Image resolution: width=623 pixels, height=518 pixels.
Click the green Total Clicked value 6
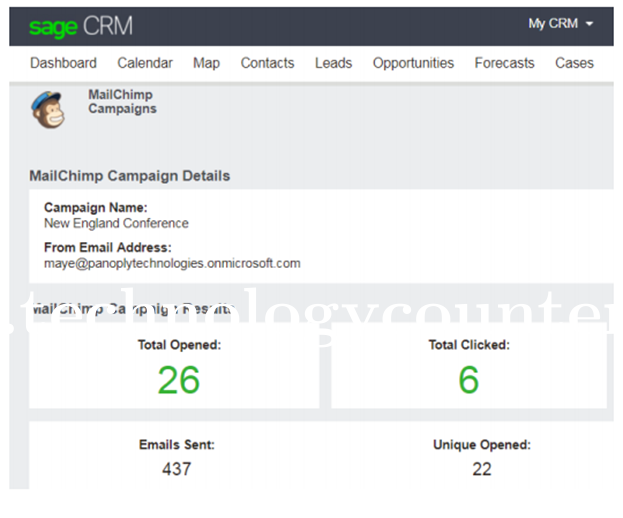(x=469, y=380)
